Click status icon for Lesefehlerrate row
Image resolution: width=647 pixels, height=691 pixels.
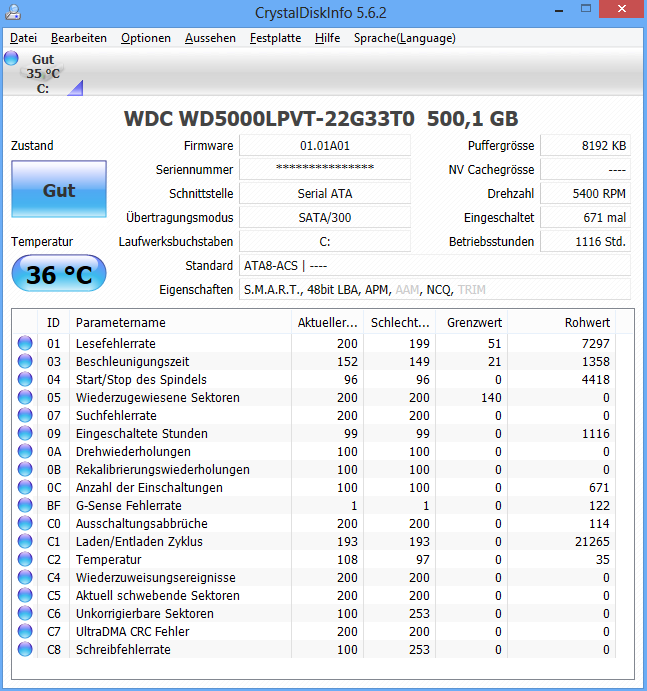pyautogui.click(x=25, y=343)
